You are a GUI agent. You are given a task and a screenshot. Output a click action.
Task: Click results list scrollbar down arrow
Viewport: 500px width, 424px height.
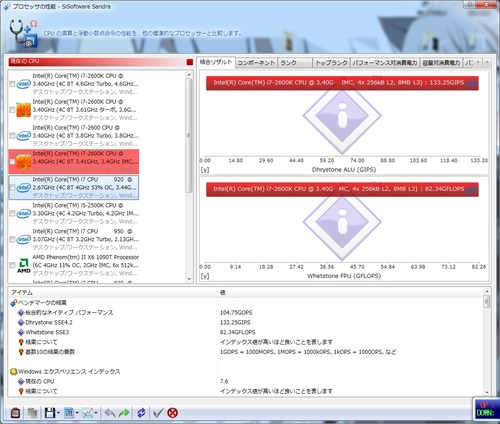tap(487, 392)
